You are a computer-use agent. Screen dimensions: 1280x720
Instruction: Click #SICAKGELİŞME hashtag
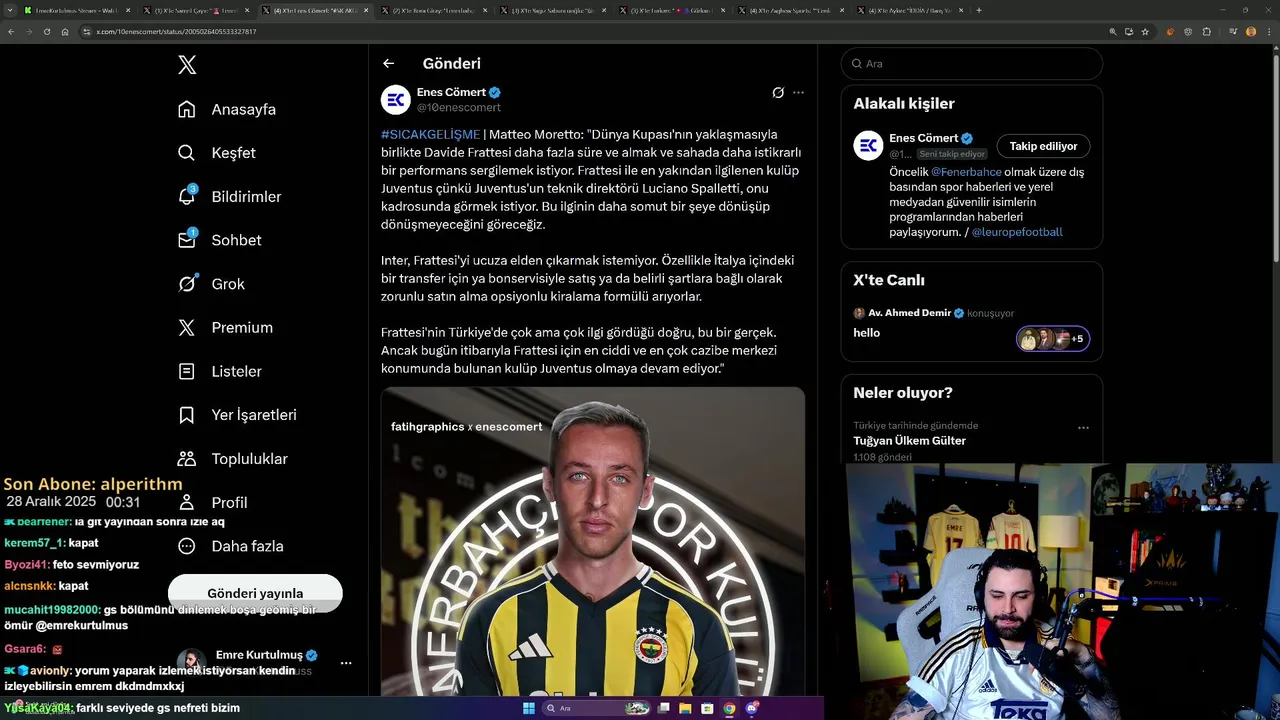[x=430, y=134]
